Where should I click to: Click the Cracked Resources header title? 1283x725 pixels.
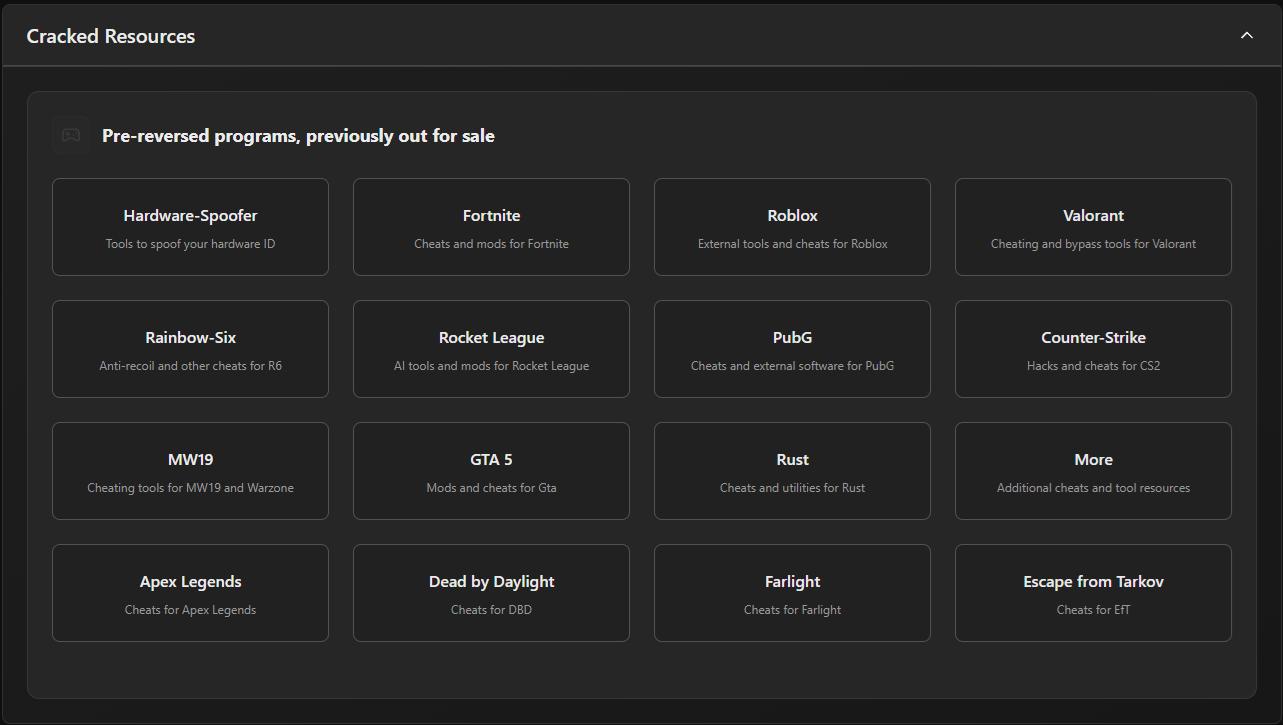point(111,37)
